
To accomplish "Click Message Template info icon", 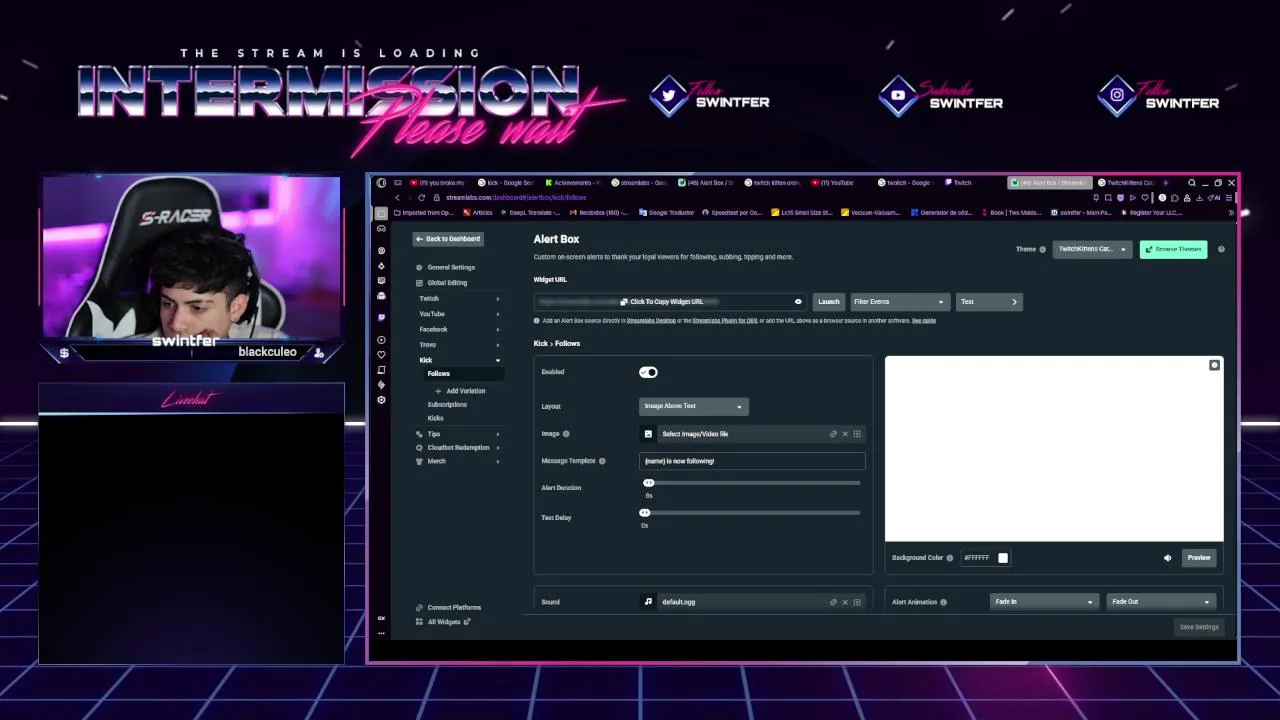I will pyautogui.click(x=602, y=461).
